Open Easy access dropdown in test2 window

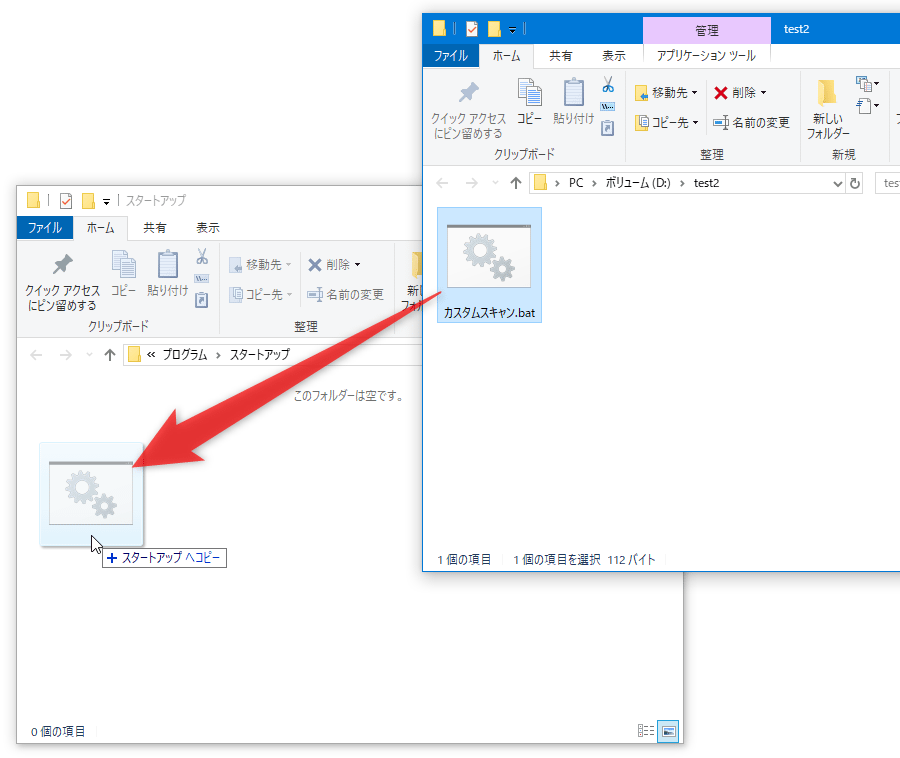[x=867, y=106]
